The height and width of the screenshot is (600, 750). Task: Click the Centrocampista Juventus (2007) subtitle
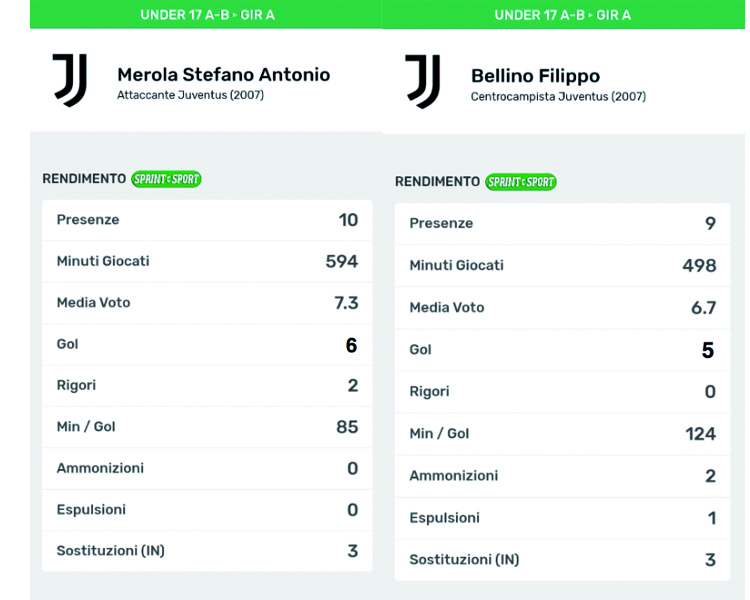coord(558,97)
